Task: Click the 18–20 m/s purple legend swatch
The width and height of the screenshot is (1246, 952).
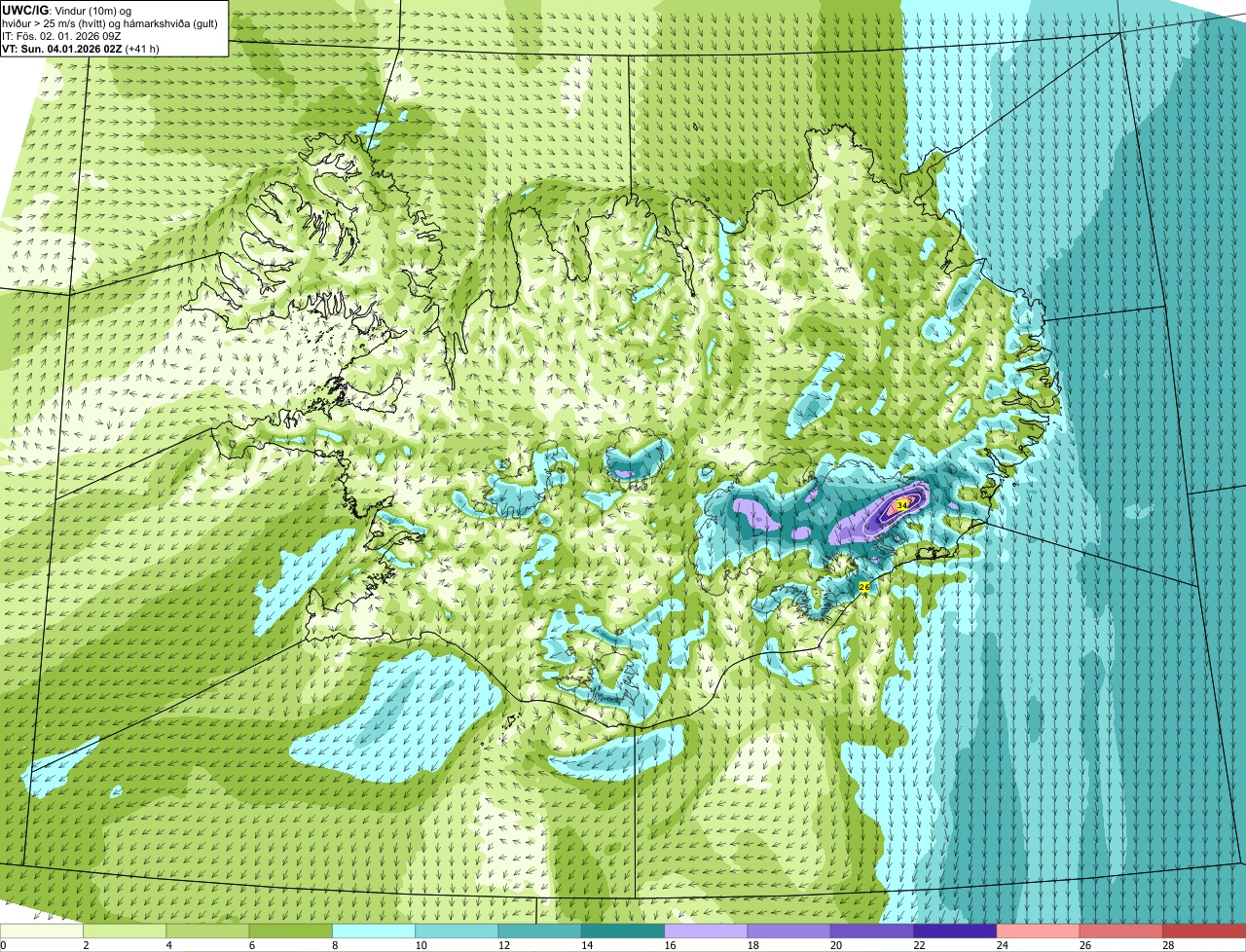Action: (x=789, y=931)
